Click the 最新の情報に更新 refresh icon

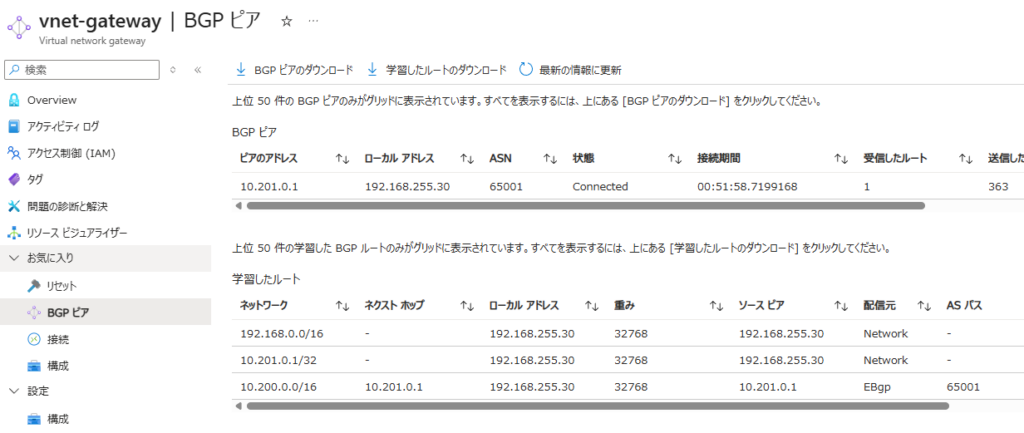pos(526,70)
